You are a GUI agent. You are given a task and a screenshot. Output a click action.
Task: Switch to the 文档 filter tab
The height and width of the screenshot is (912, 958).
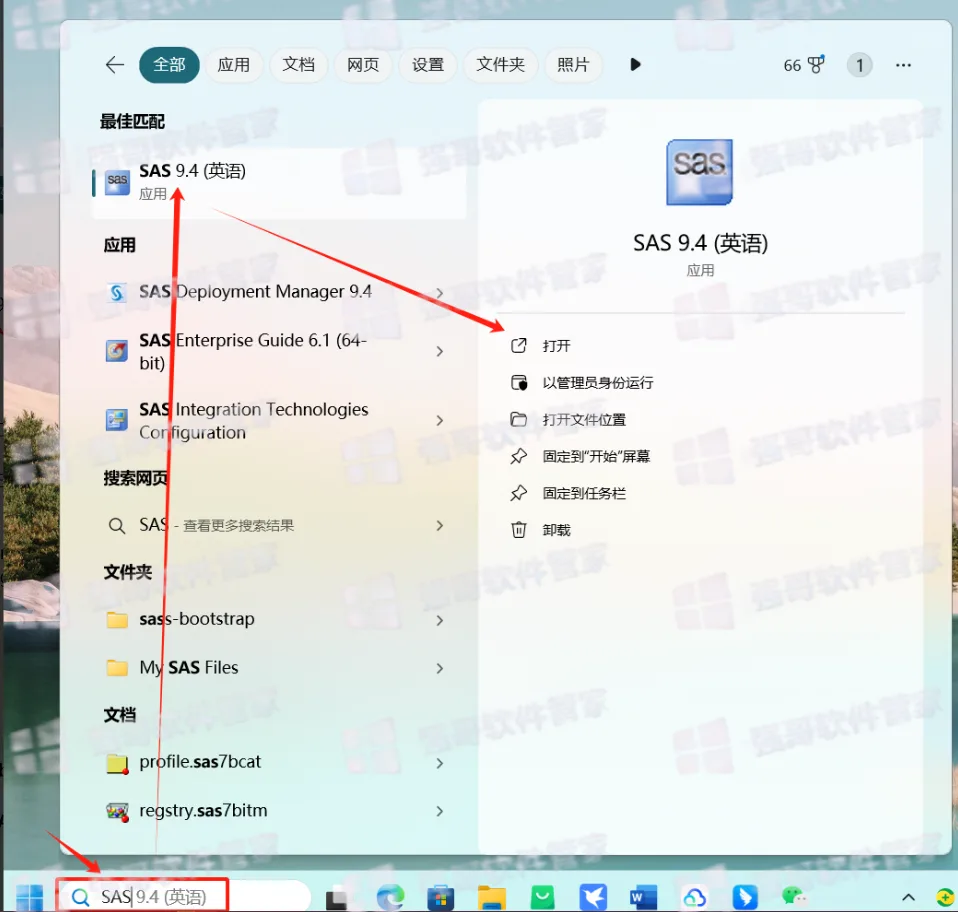coord(298,65)
